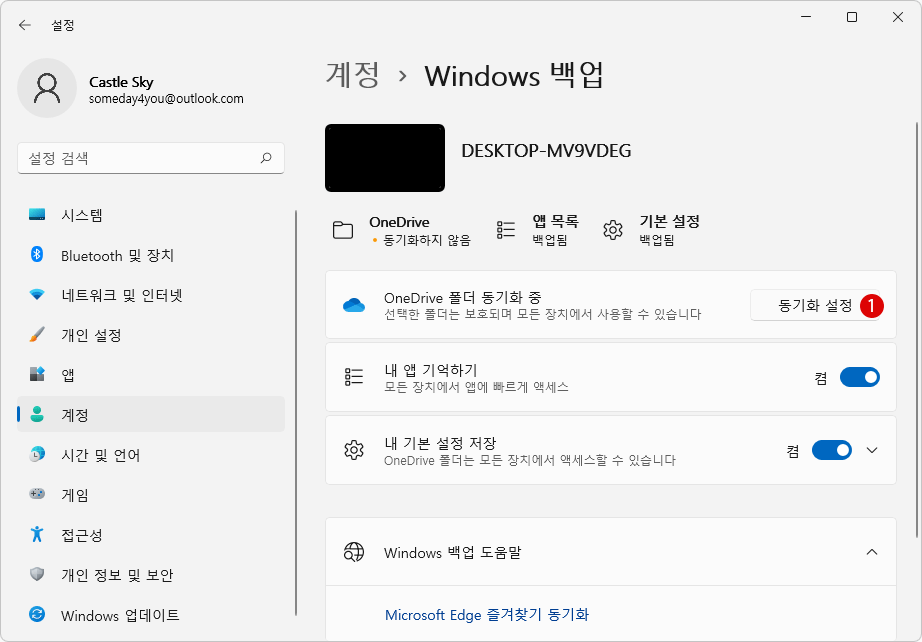Collapse the Windows 백업 도움말 section
The width and height of the screenshot is (922, 642).
872,552
